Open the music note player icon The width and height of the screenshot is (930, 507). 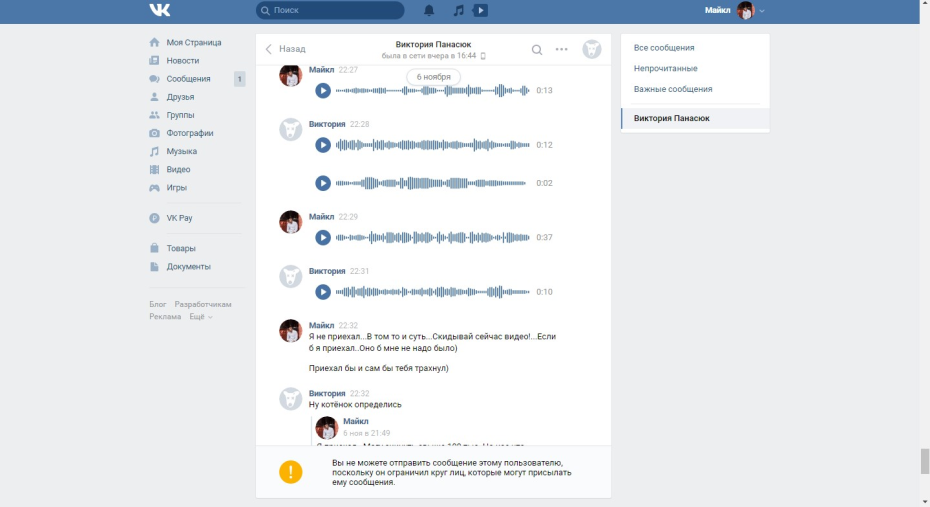(x=458, y=11)
